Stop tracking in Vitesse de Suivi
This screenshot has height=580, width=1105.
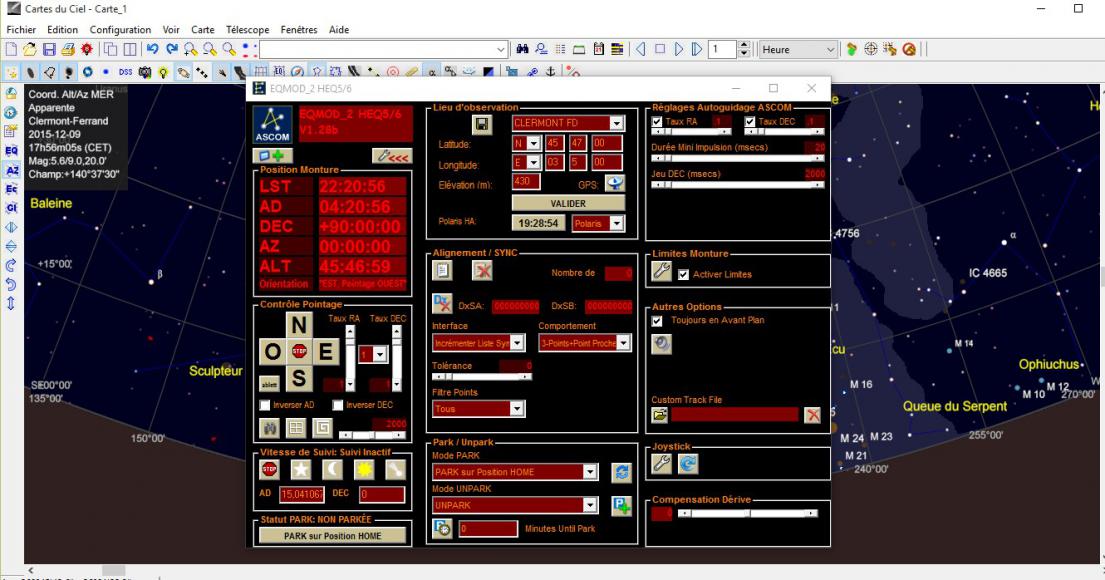coord(269,469)
